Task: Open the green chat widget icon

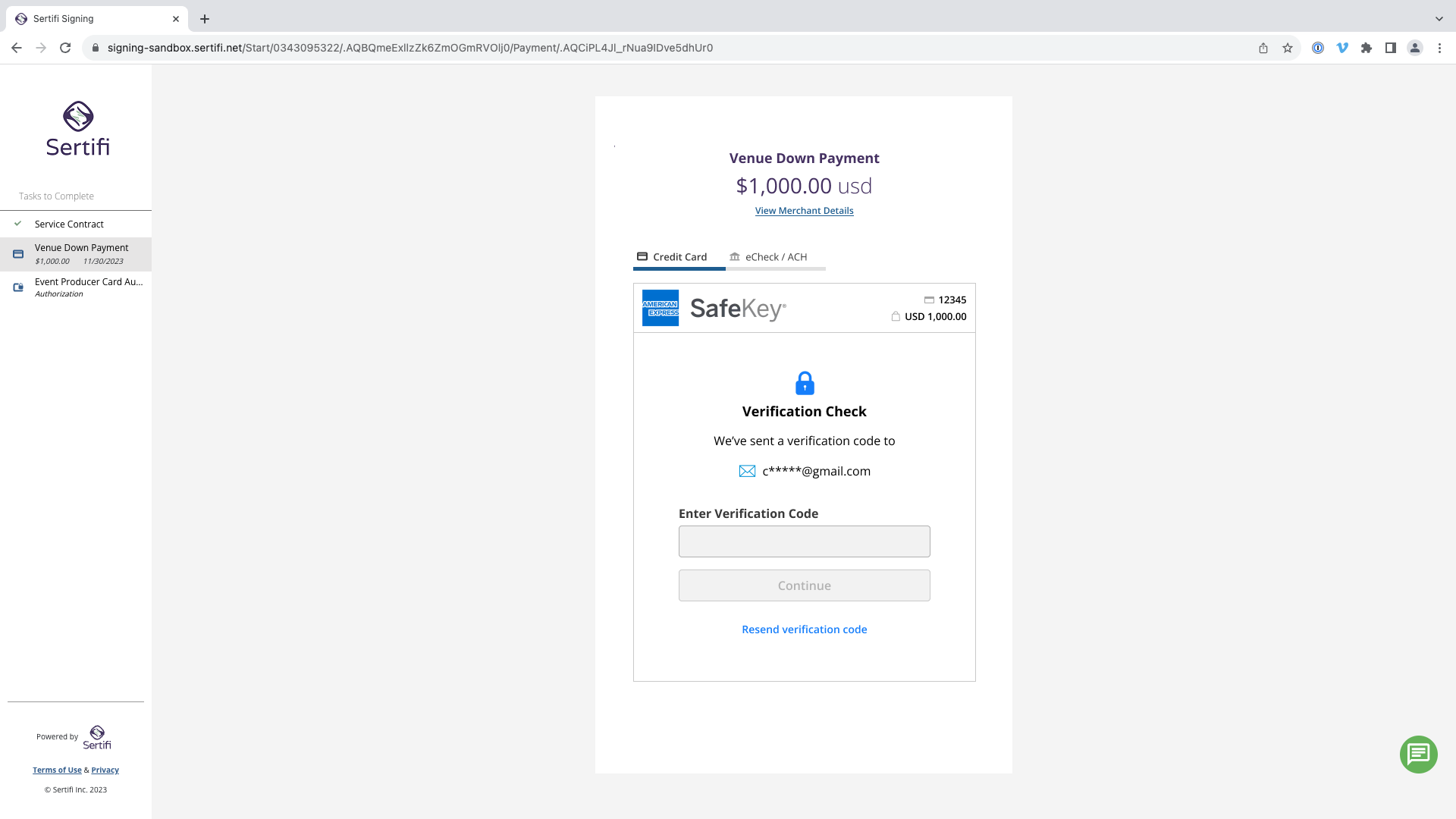Action: [x=1418, y=755]
